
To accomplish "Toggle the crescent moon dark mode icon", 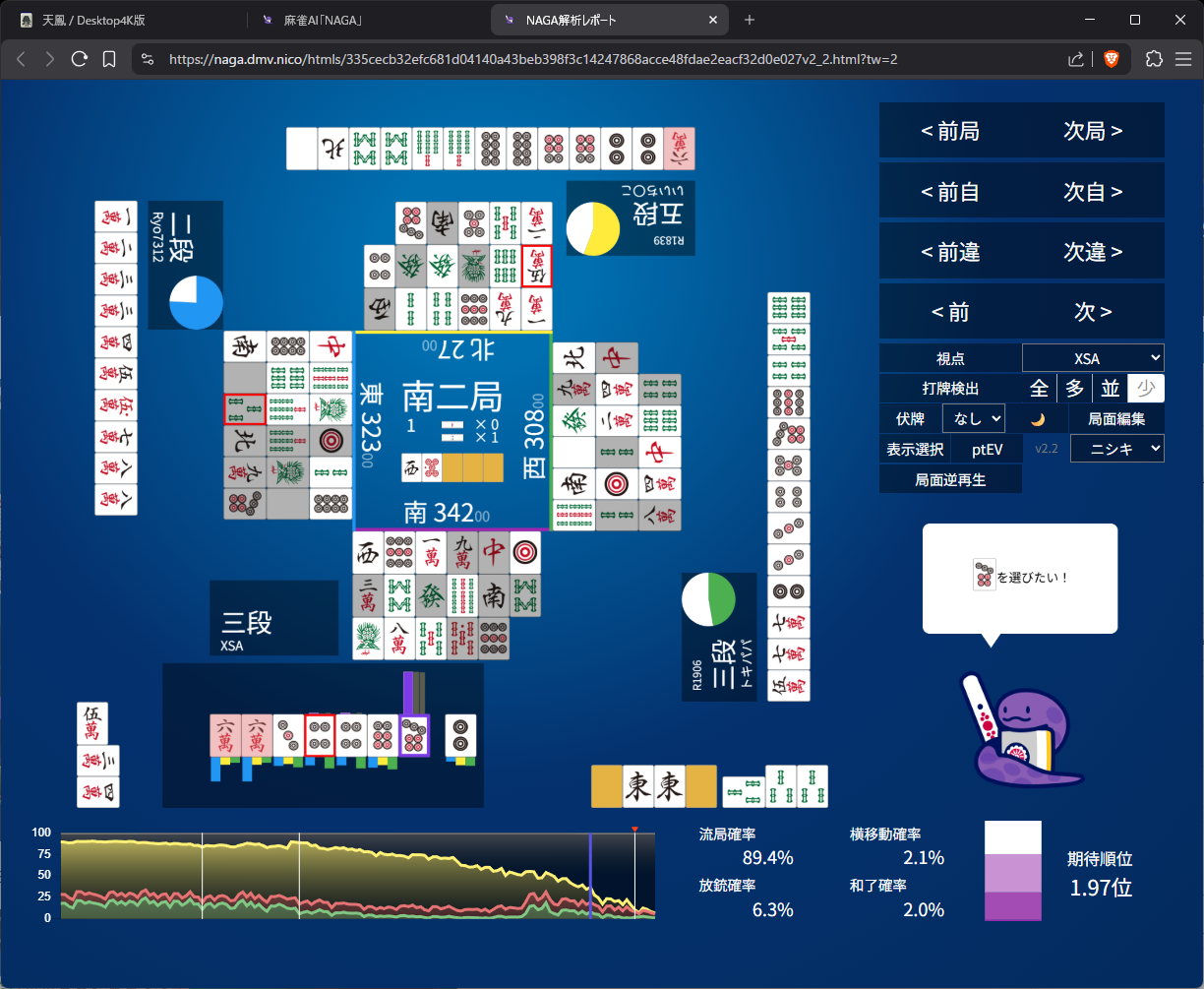I will tap(1038, 418).
